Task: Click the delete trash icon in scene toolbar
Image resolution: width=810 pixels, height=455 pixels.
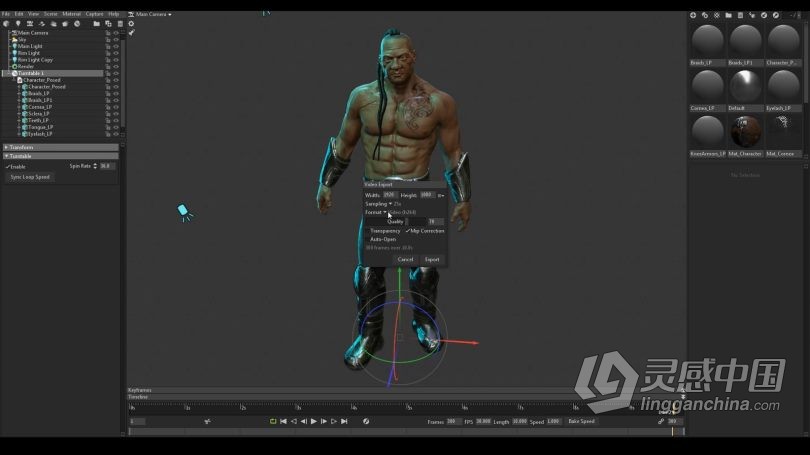Action: [120, 24]
